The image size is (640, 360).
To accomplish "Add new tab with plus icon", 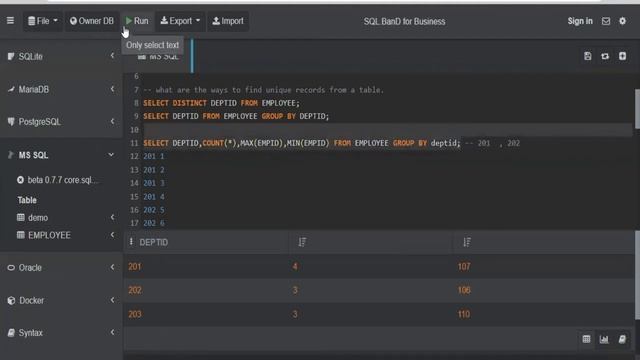I will pos(622,56).
